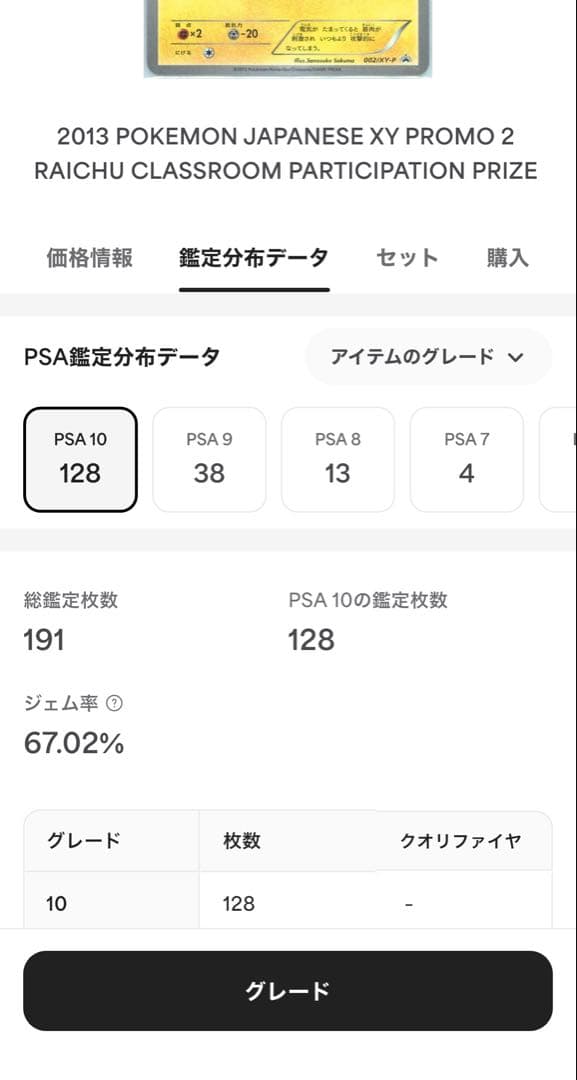Click the 総鑑定枚数 value 191

pos(44,640)
